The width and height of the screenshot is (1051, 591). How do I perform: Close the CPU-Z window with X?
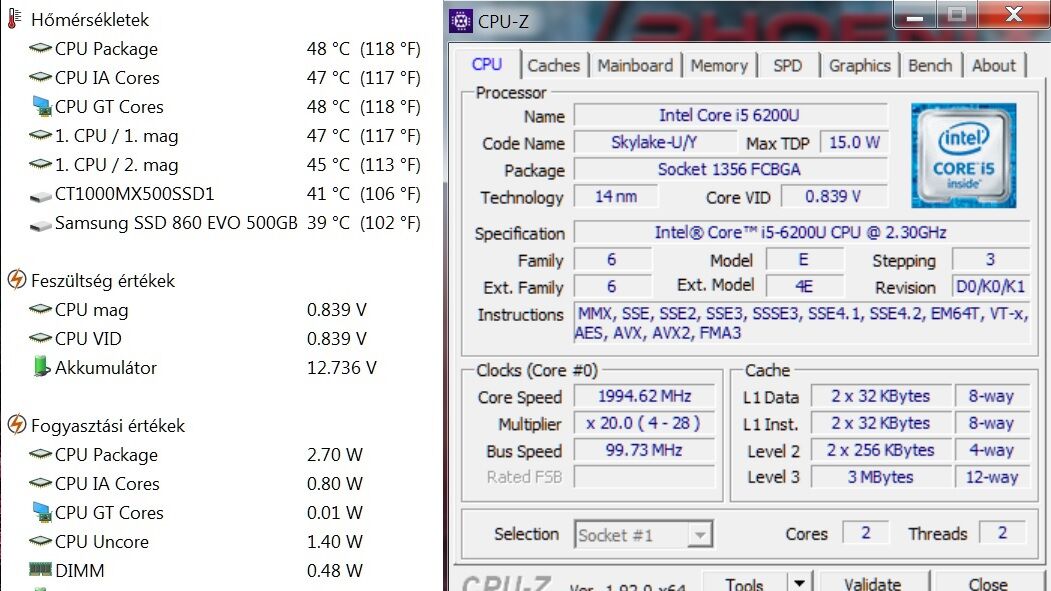1013,15
